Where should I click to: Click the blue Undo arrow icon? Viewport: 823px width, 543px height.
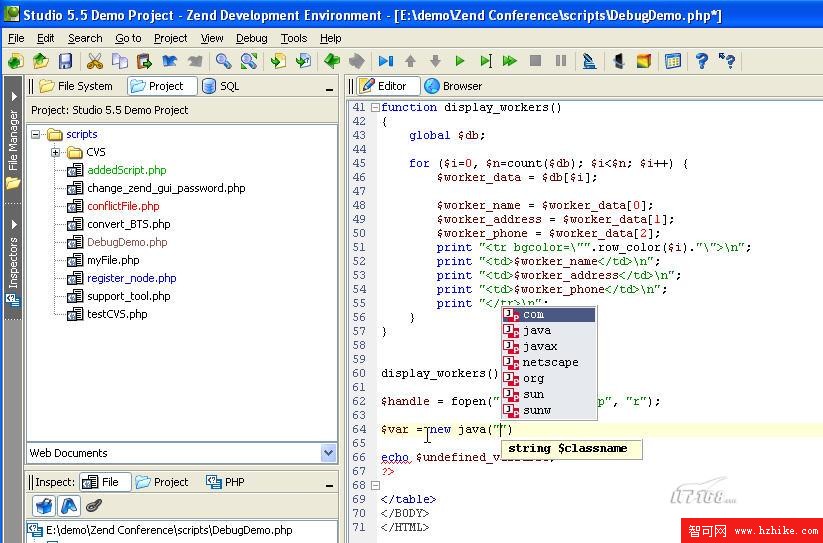170,61
